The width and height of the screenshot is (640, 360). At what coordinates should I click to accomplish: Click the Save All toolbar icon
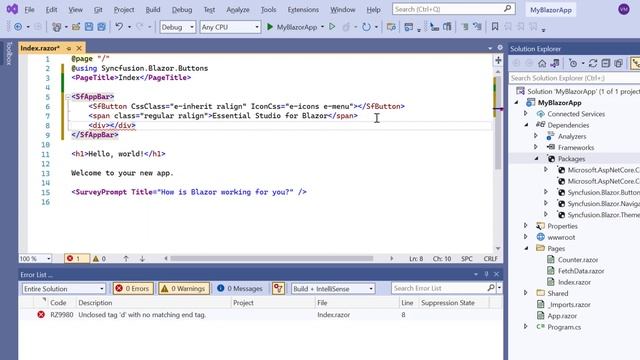(101, 27)
